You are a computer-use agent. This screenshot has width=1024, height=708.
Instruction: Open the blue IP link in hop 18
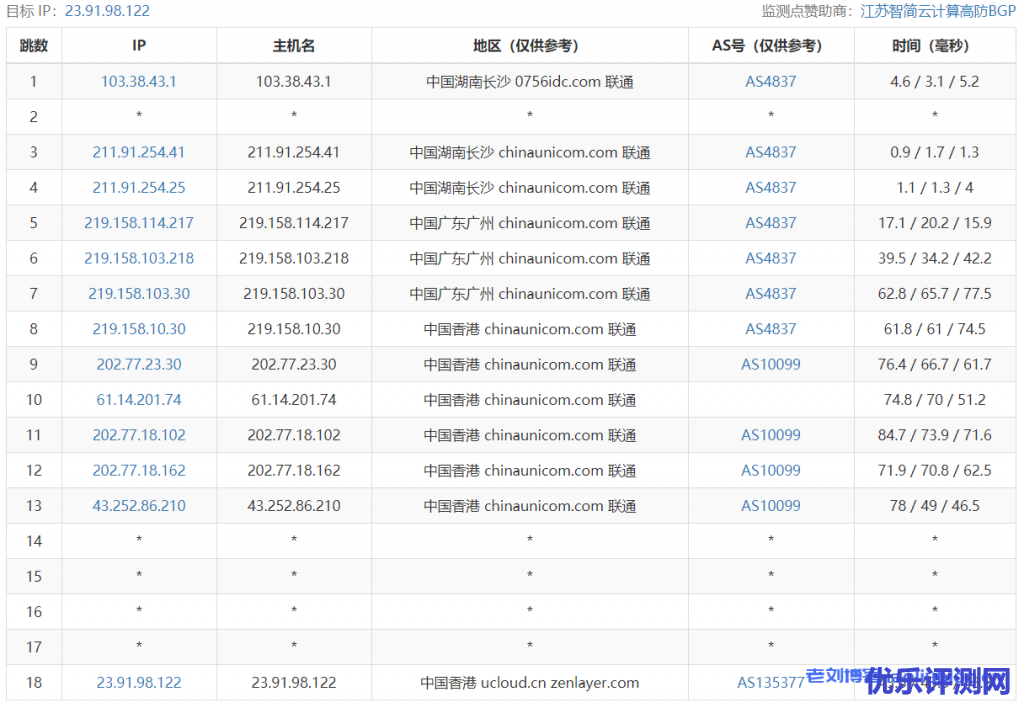coord(139,682)
